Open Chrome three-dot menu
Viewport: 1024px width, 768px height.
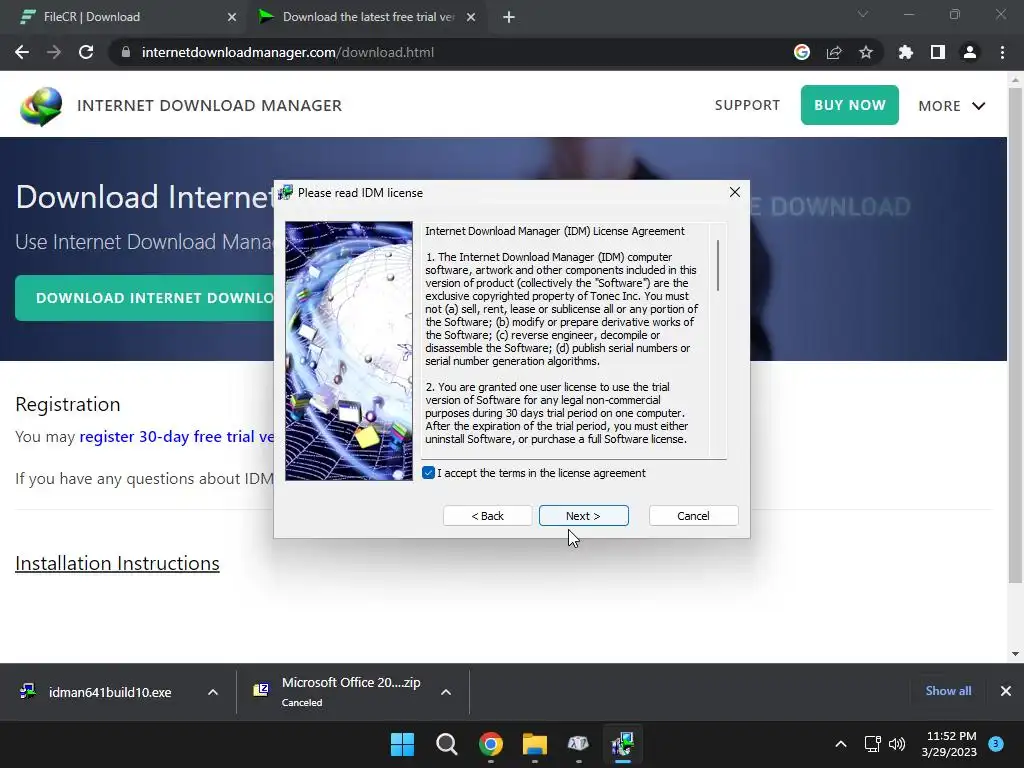click(1002, 52)
